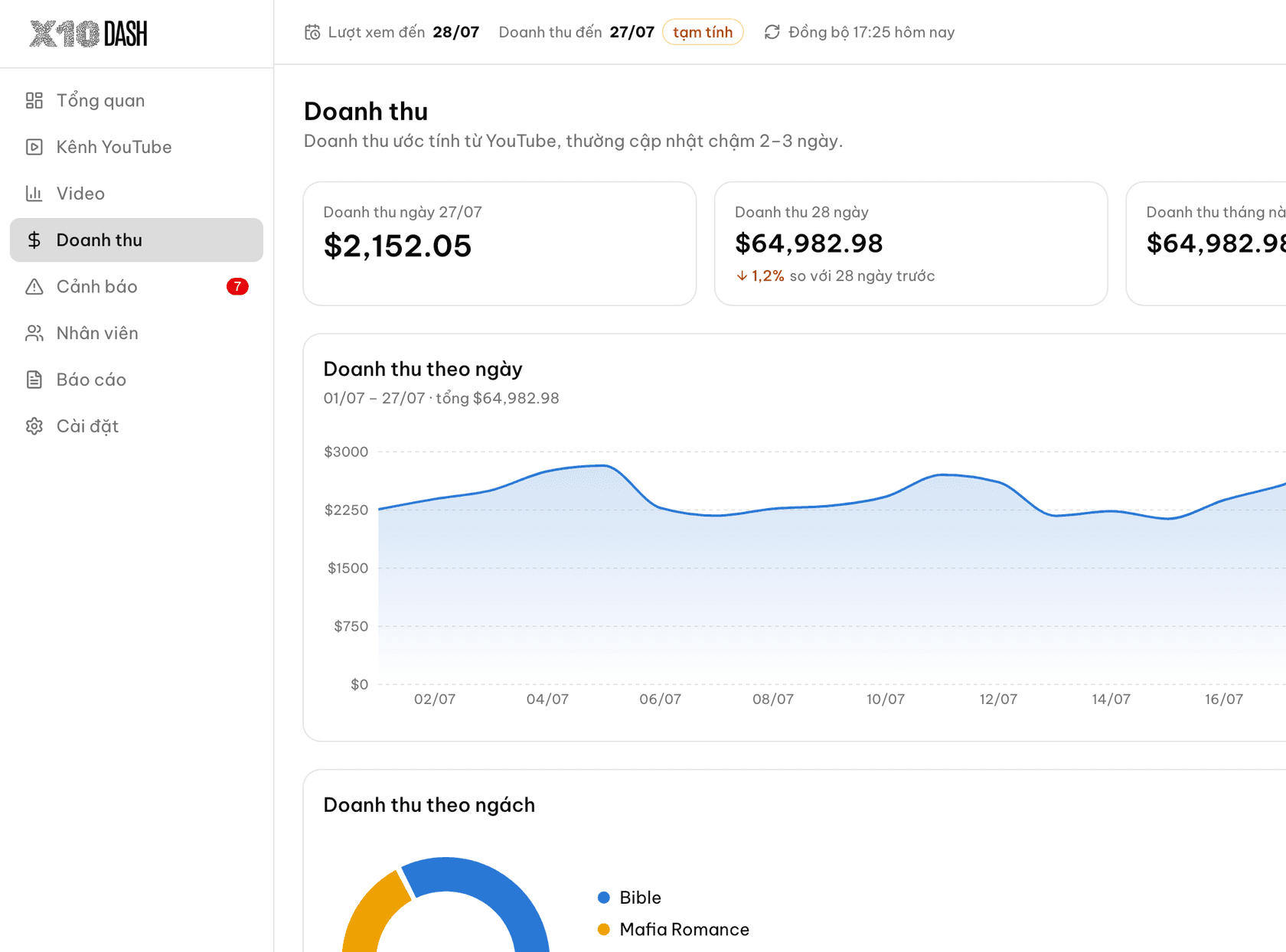This screenshot has height=952, width=1286.
Task: Click the Mafia Romance legend label
Action: 684,930
